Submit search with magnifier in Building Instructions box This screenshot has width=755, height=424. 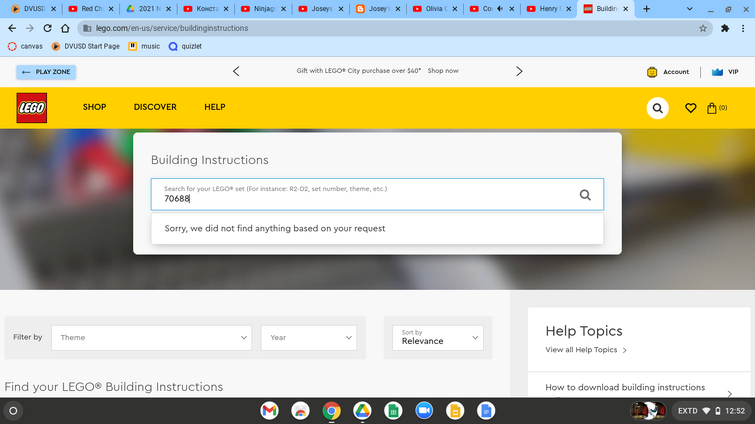pyautogui.click(x=585, y=195)
